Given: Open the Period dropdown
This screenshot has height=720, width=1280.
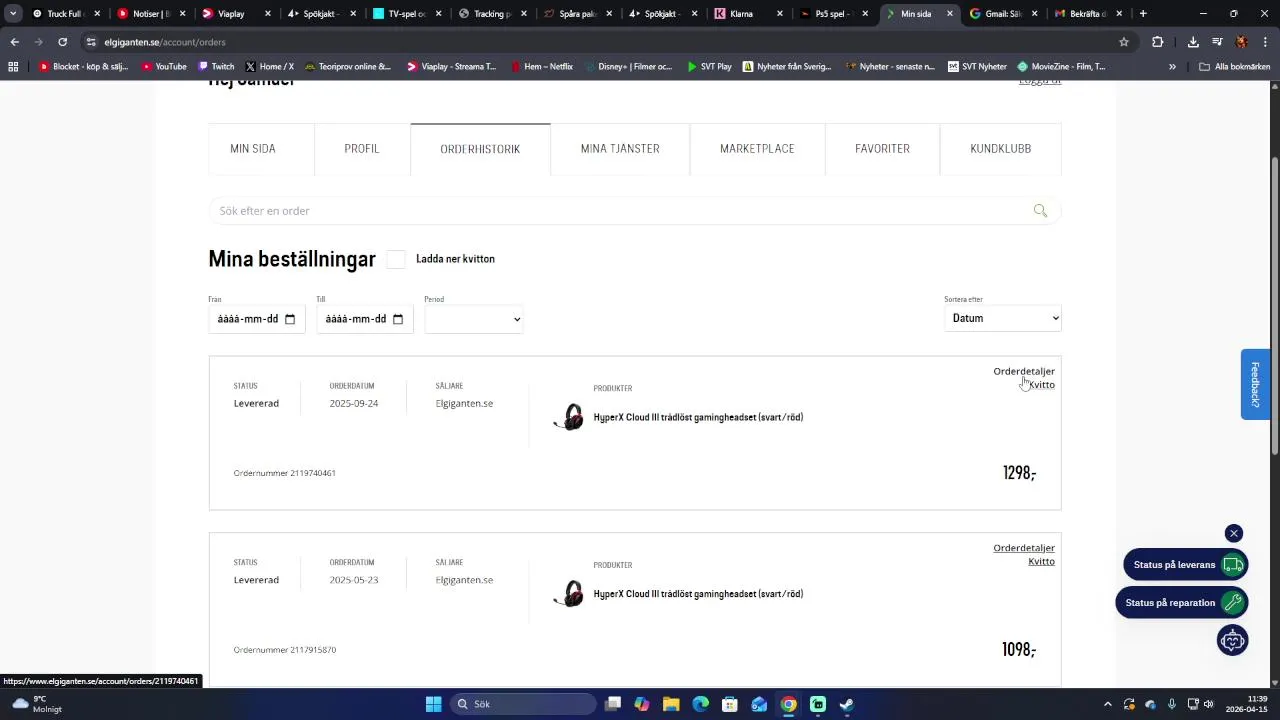Looking at the screenshot, I should pos(473,319).
